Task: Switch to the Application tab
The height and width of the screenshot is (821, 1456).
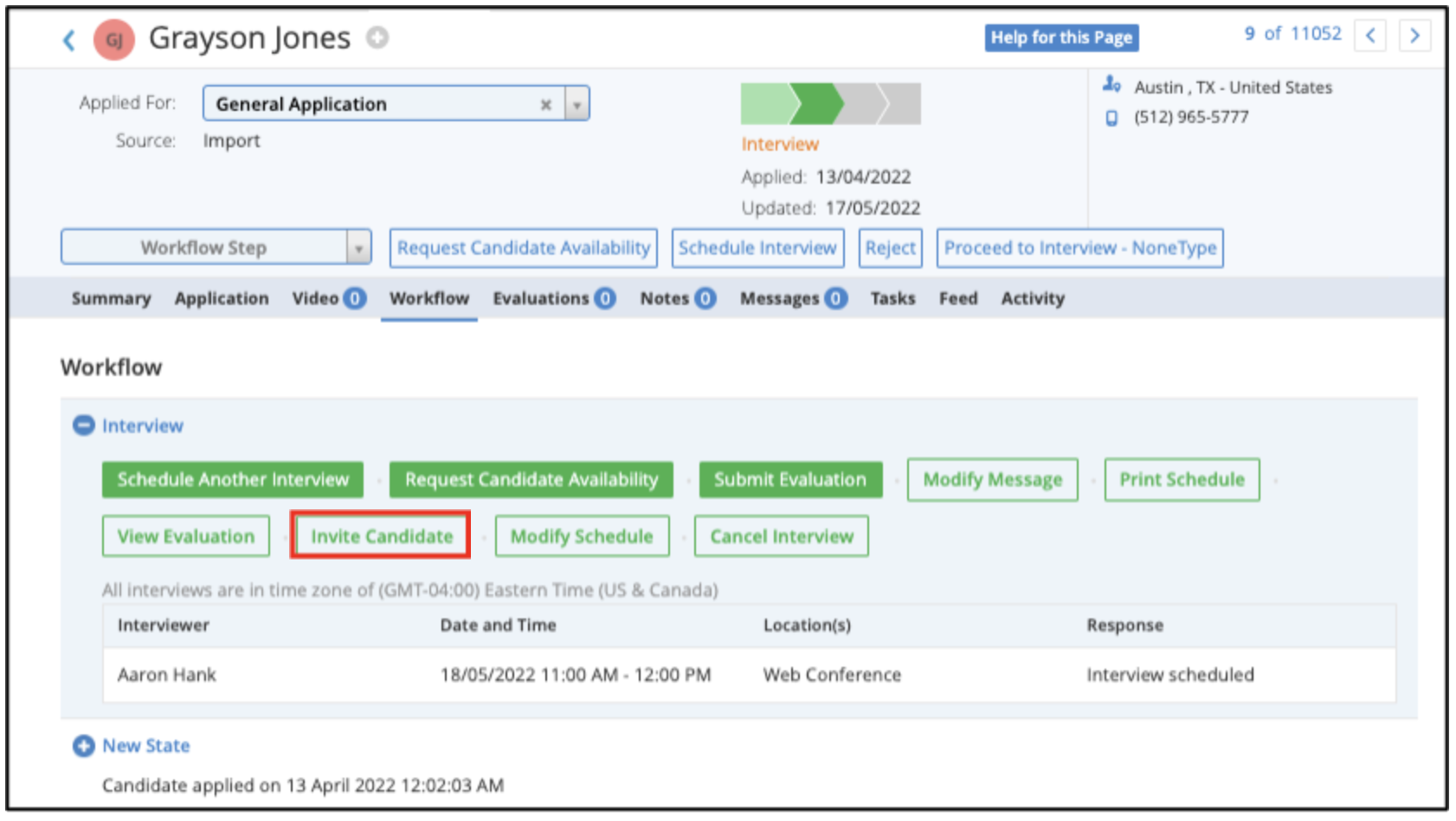Action: coord(222,298)
